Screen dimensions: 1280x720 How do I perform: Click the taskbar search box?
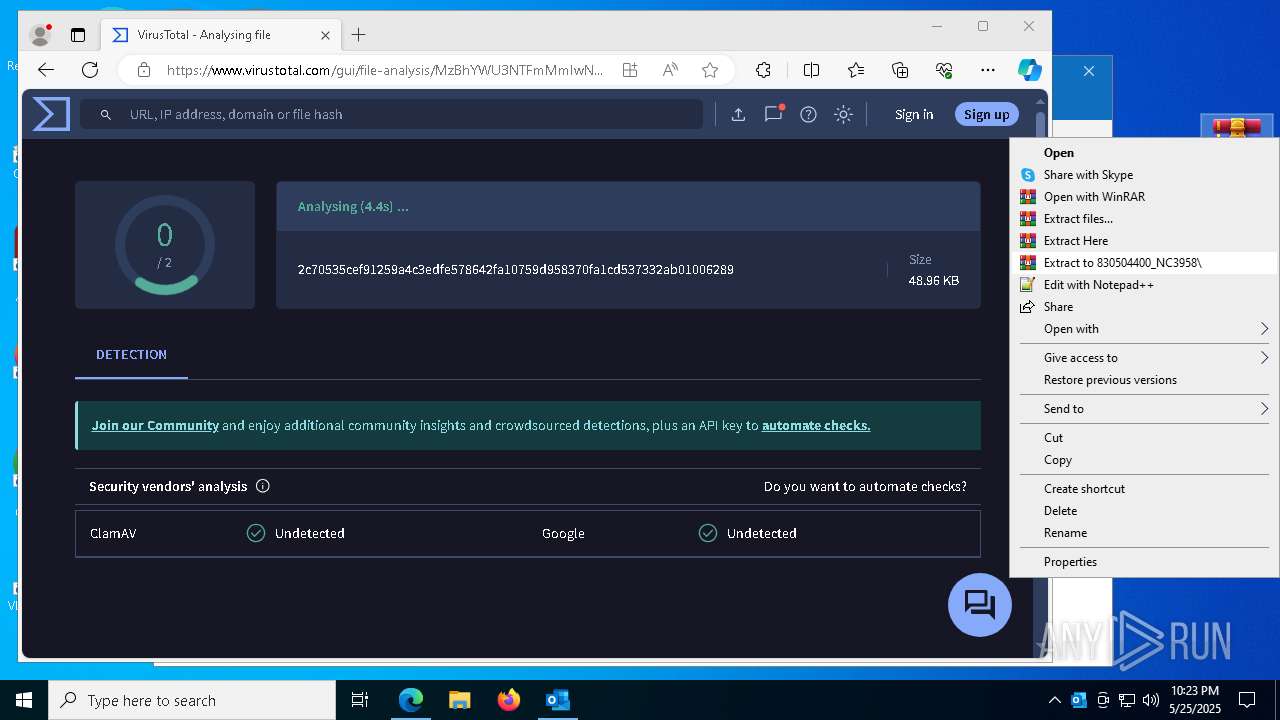pyautogui.click(x=192, y=700)
